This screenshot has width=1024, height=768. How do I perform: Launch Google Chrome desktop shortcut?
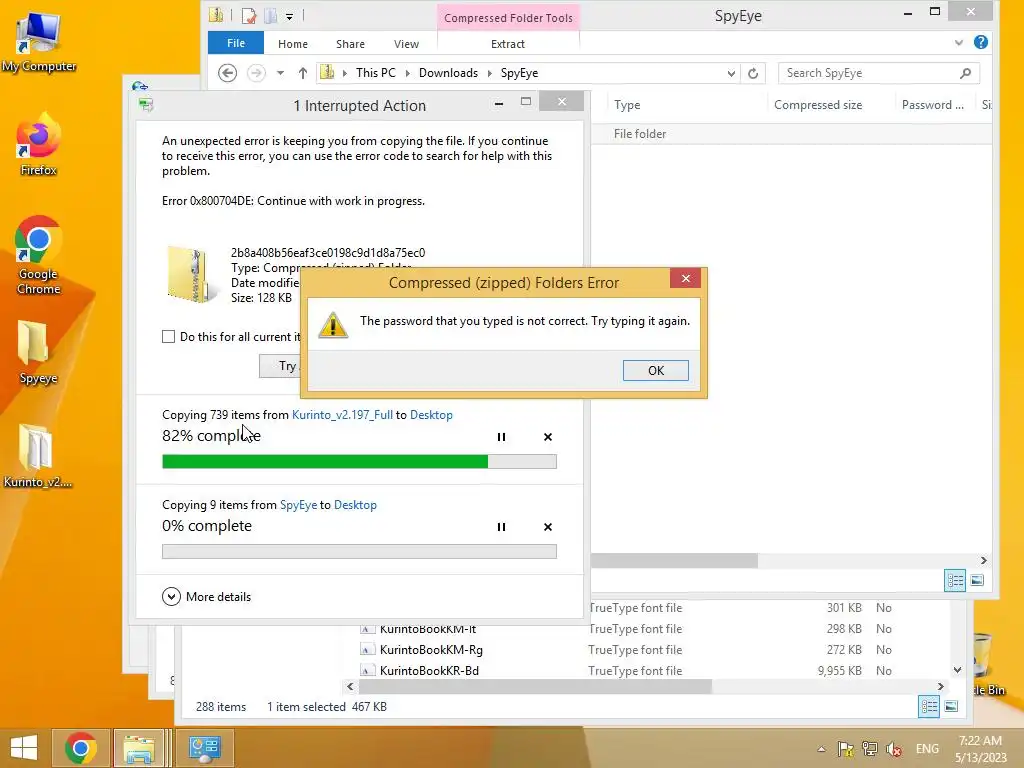pyautogui.click(x=39, y=255)
